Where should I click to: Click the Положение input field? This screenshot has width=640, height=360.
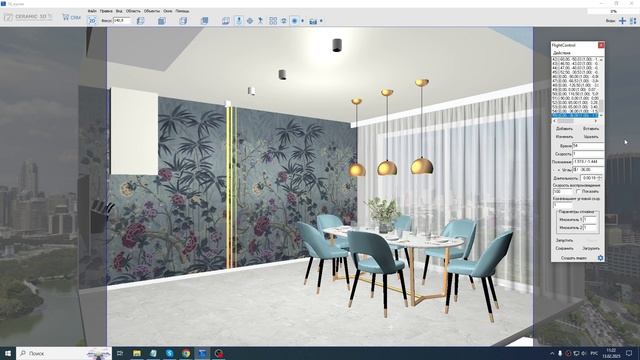click(x=588, y=162)
